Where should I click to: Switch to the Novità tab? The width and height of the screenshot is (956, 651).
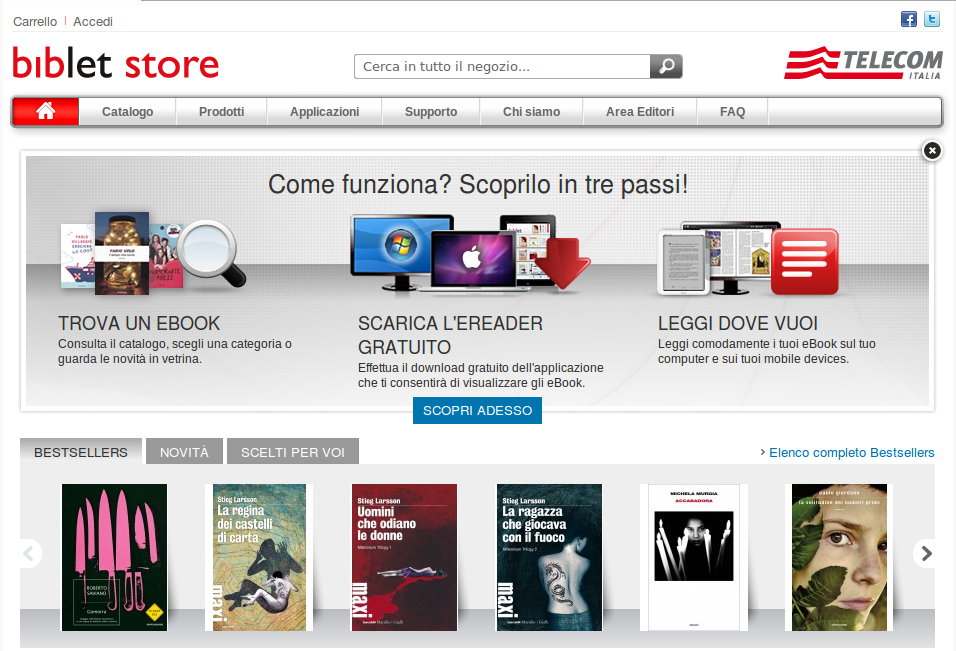(x=184, y=452)
